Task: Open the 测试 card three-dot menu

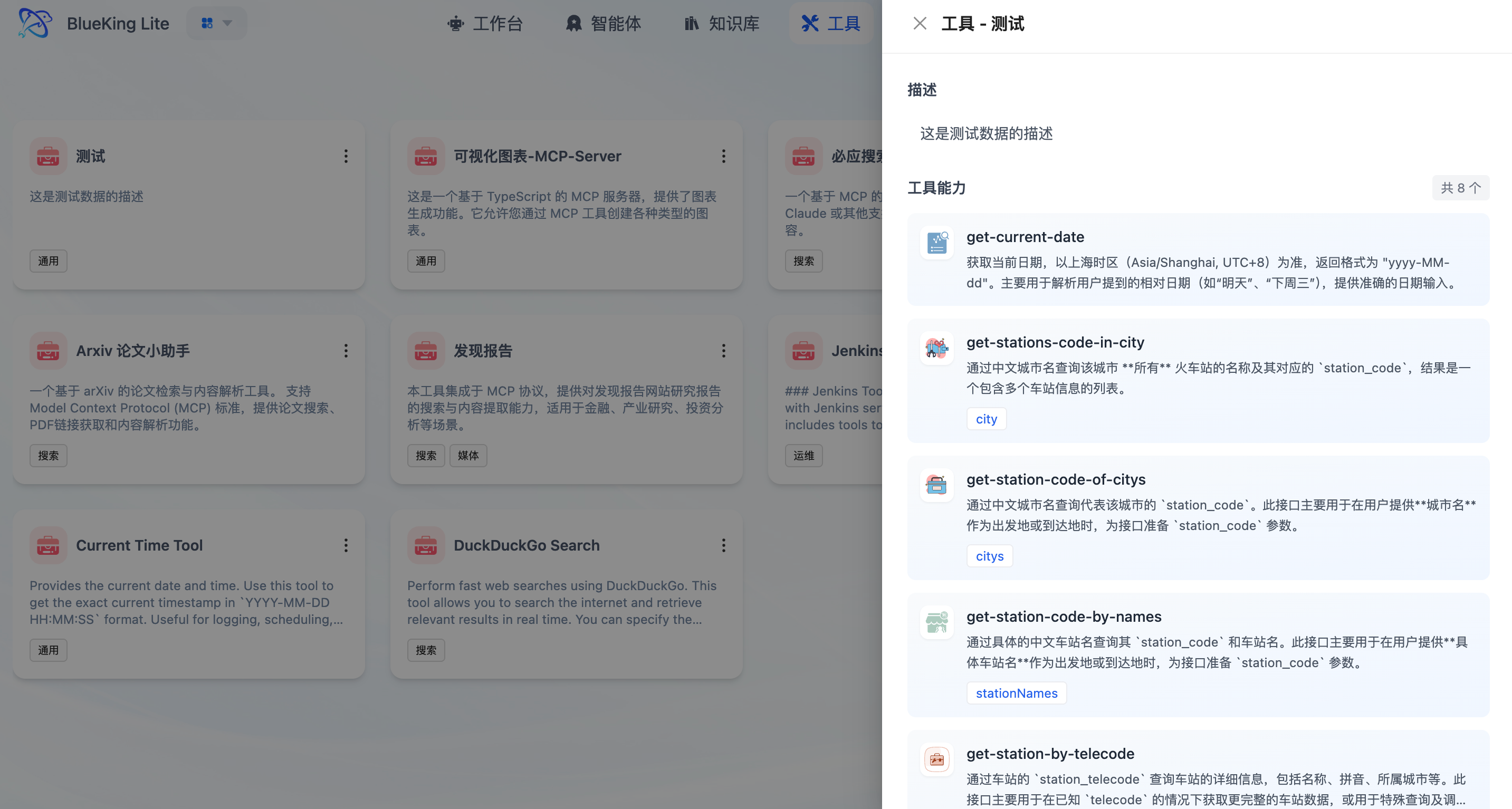Action: pyautogui.click(x=346, y=156)
